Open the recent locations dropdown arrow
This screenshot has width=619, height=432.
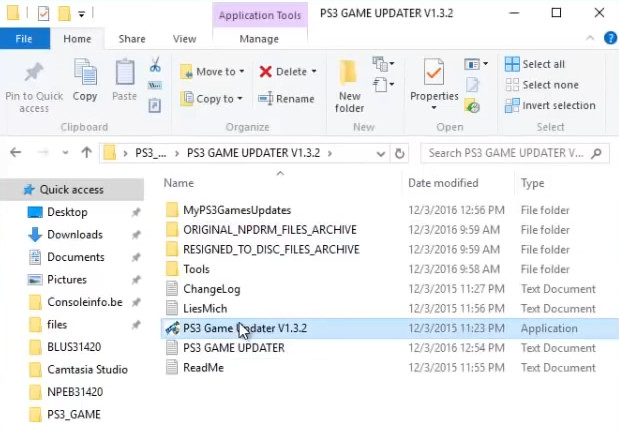[x=65, y=152]
